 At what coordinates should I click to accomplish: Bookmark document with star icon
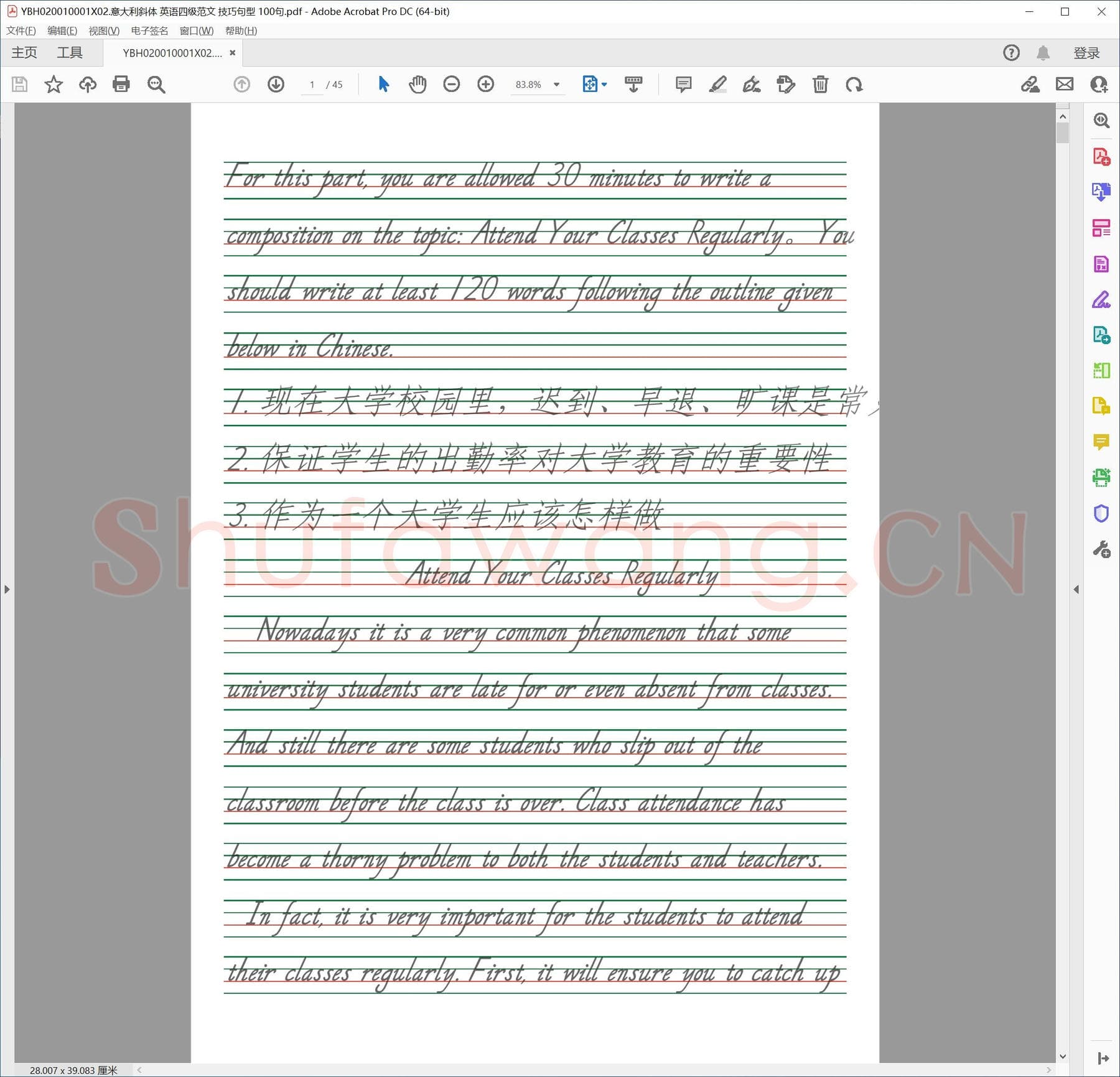(54, 84)
